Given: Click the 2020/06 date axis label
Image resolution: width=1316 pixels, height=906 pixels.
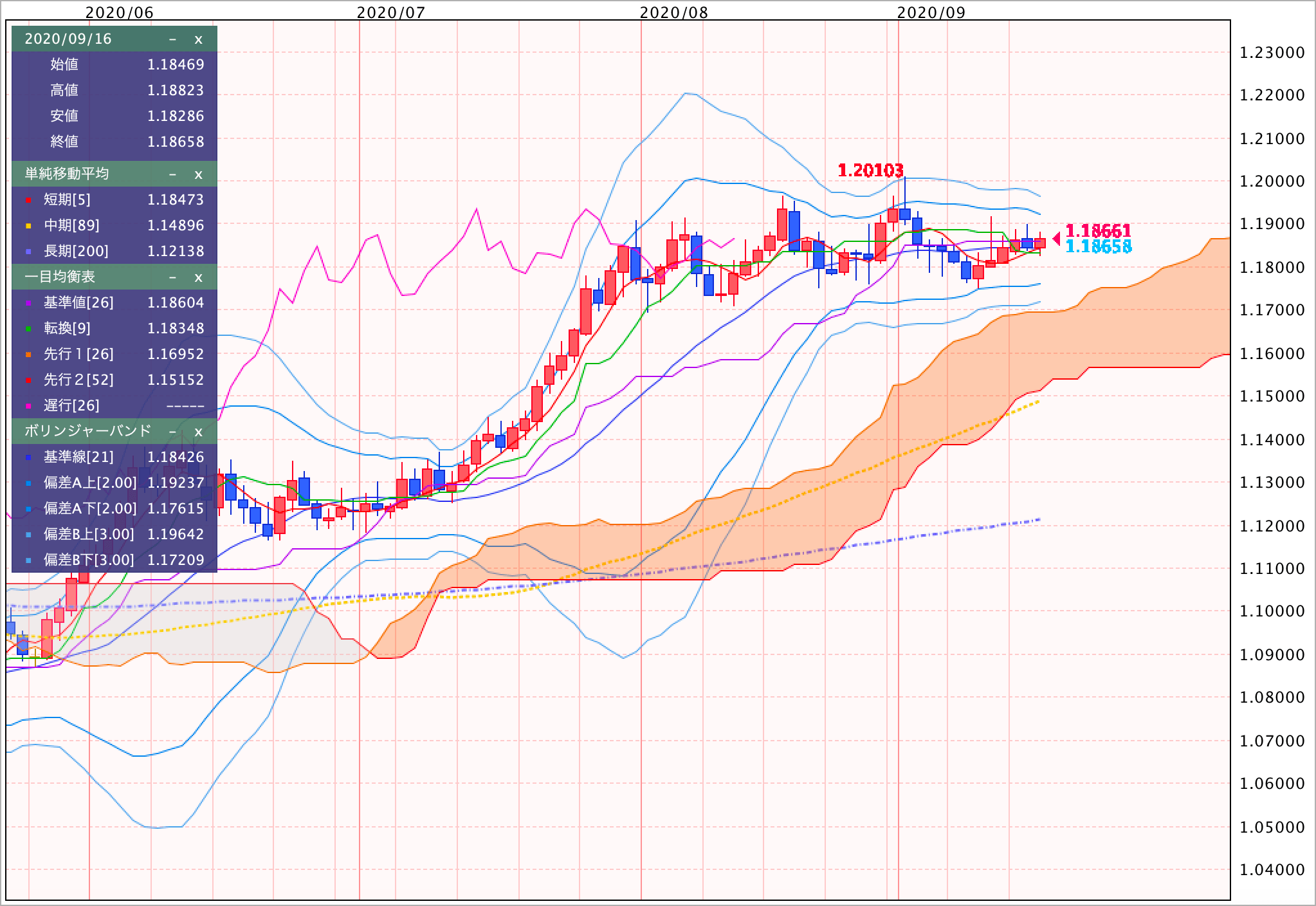Looking at the screenshot, I should point(120,12).
